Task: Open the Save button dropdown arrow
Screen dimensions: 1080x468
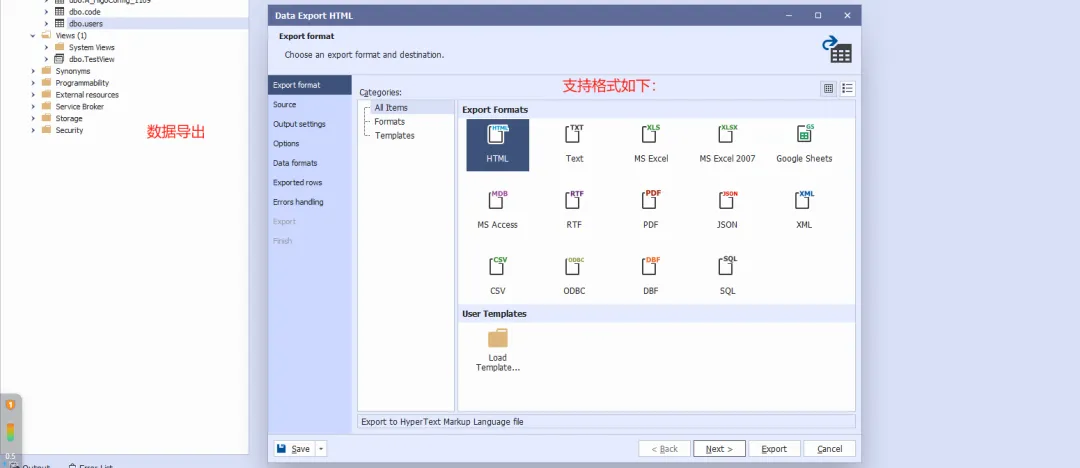Action: coord(321,449)
